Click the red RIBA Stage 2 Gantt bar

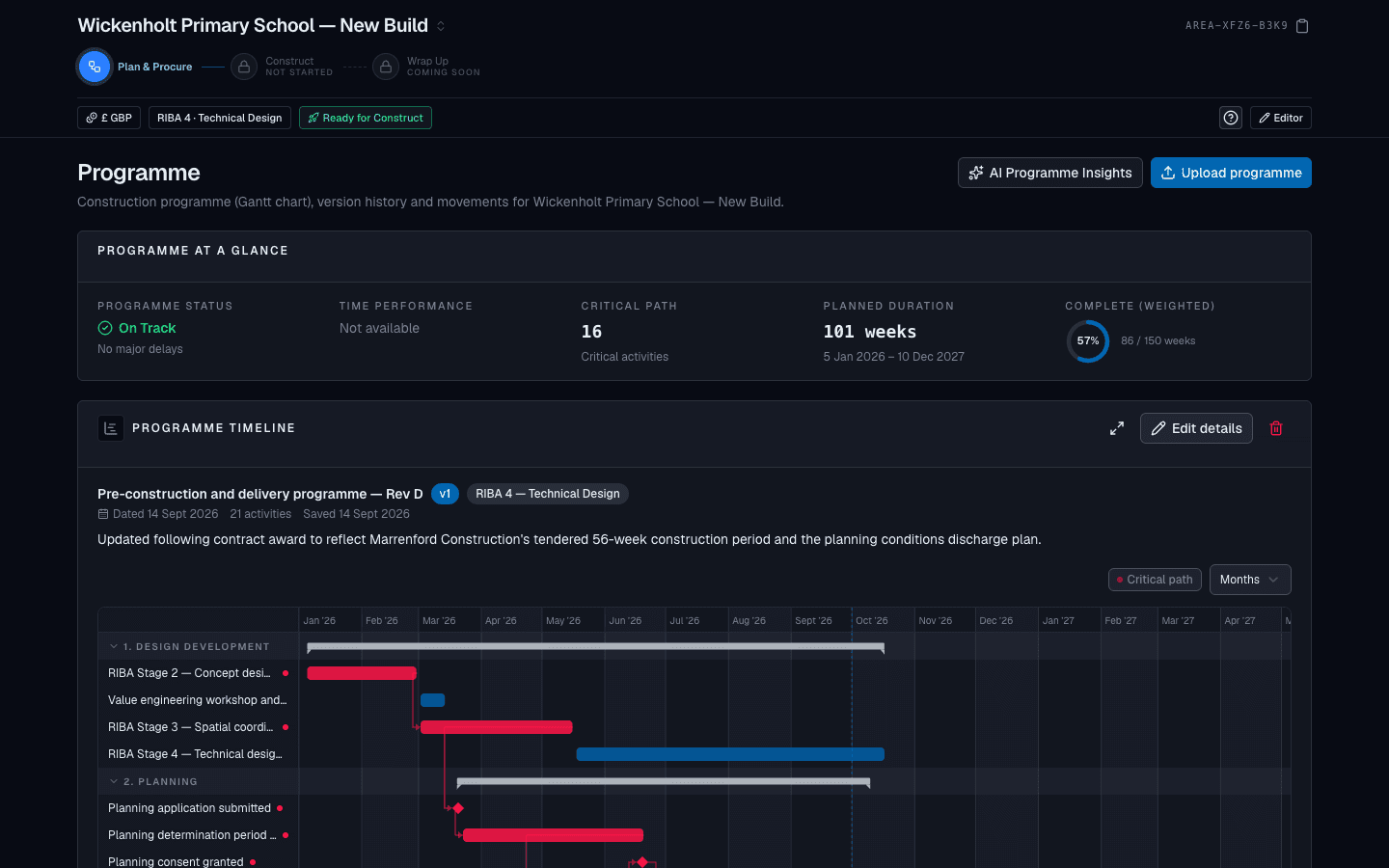click(x=362, y=673)
